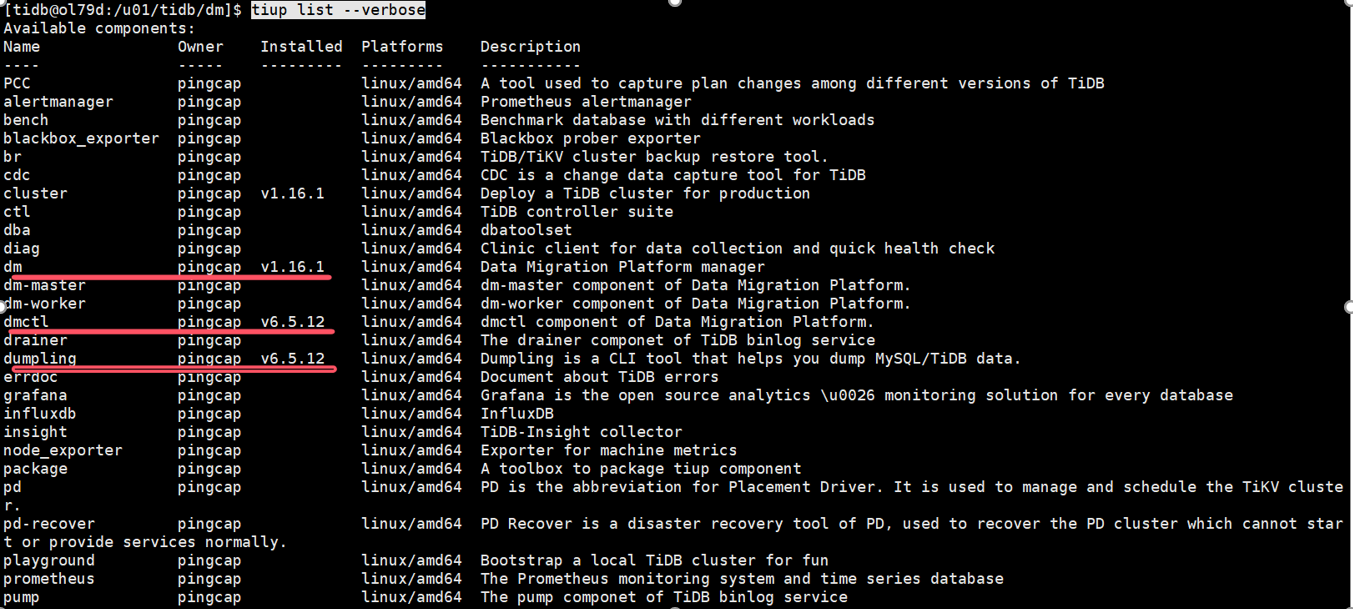Viewport: 1353px width, 609px height.
Task: Select the 'drainer' component name
Action: 35,341
